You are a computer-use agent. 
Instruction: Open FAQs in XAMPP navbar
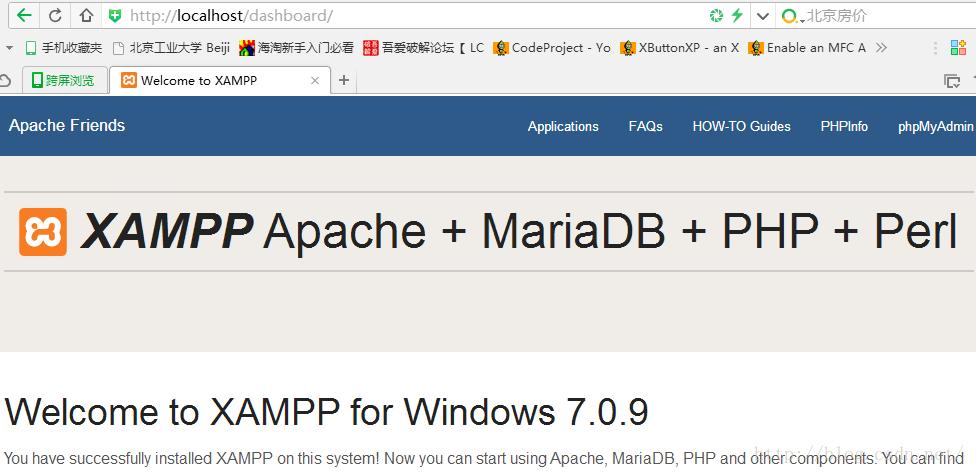pos(645,126)
